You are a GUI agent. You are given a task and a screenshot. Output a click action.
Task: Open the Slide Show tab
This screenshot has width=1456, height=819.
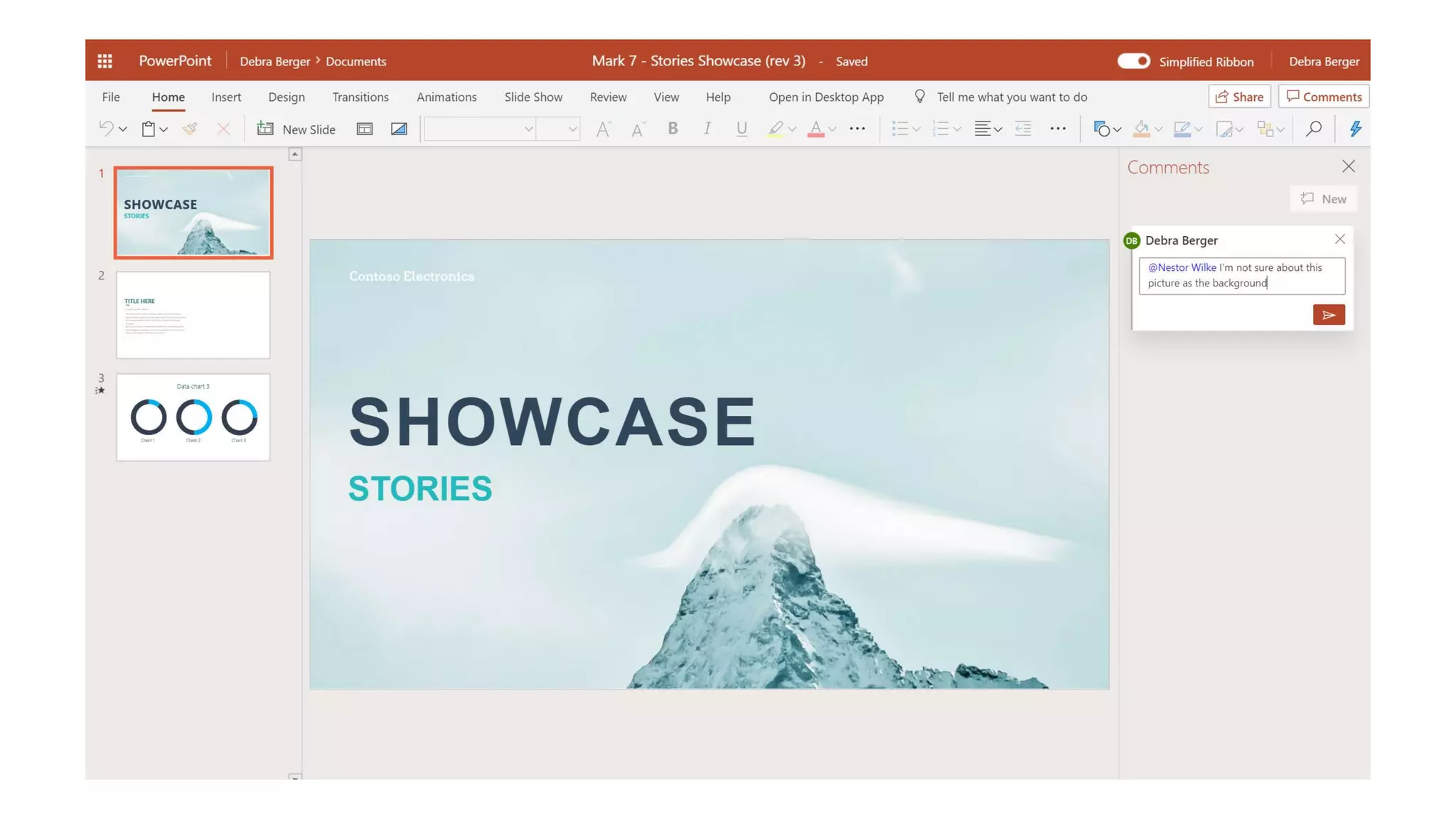point(533,97)
